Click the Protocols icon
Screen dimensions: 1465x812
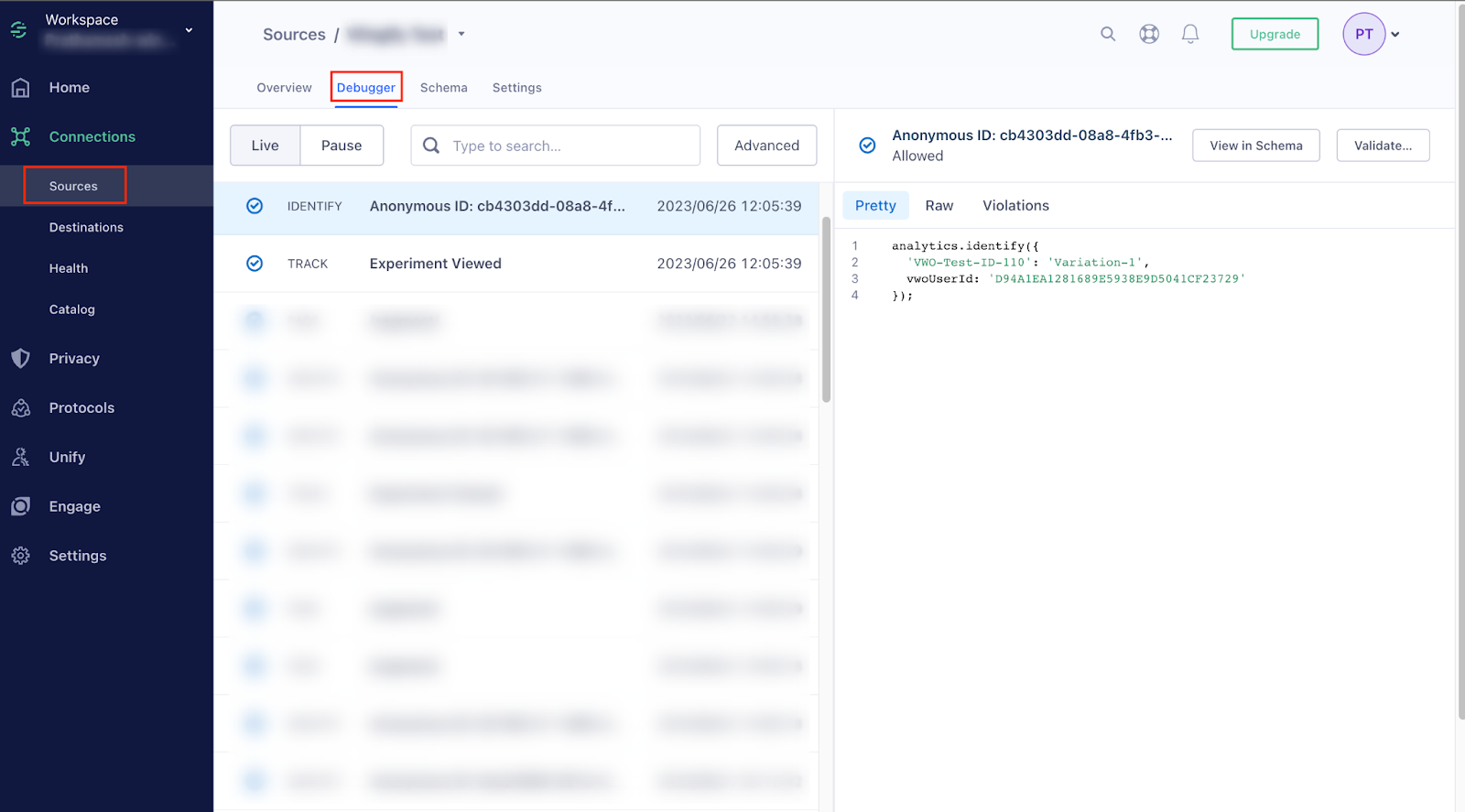point(21,408)
